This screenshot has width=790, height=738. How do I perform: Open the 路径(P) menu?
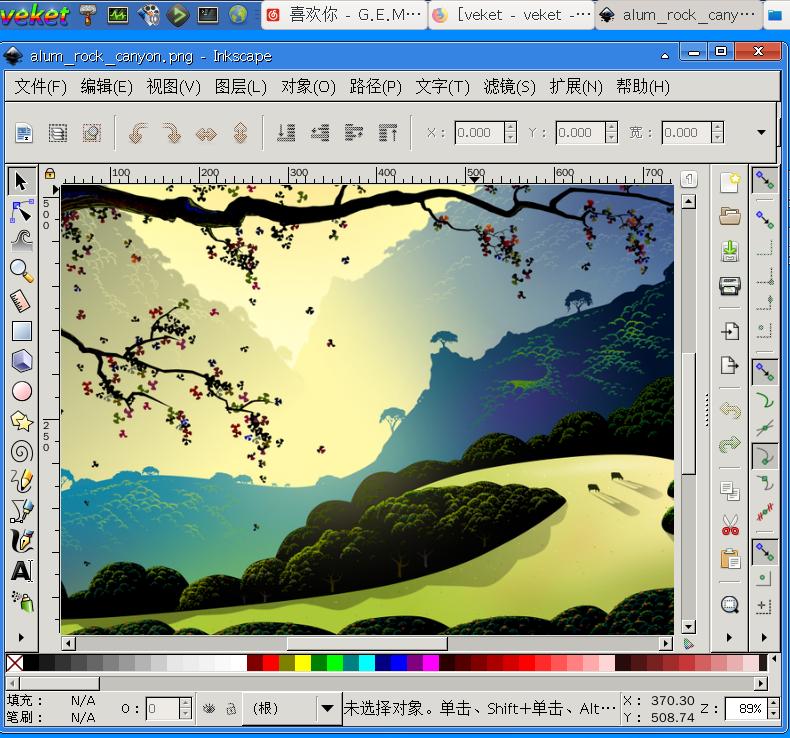click(375, 87)
